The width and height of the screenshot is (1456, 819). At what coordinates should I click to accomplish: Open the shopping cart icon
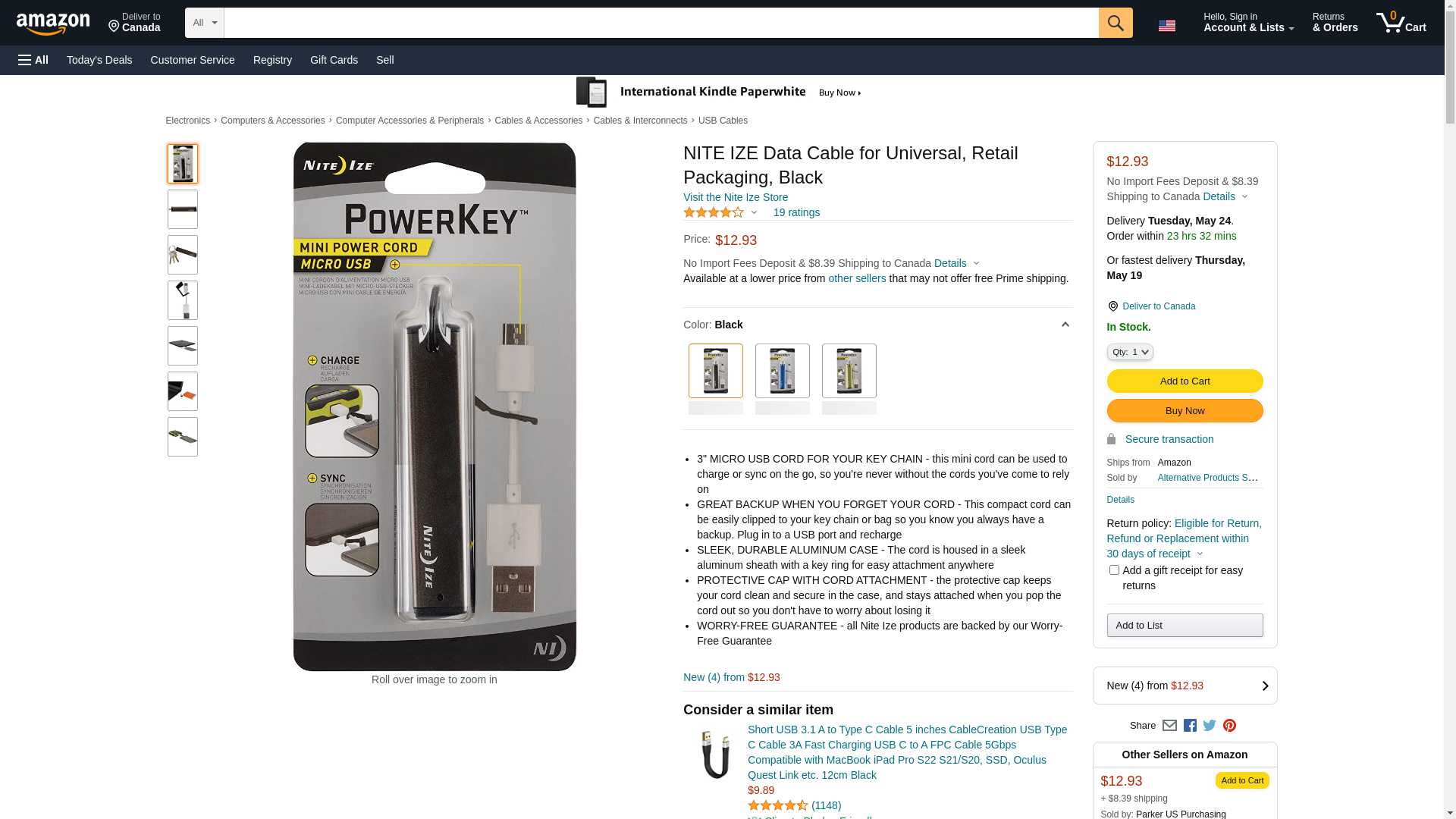pyautogui.click(x=1401, y=23)
